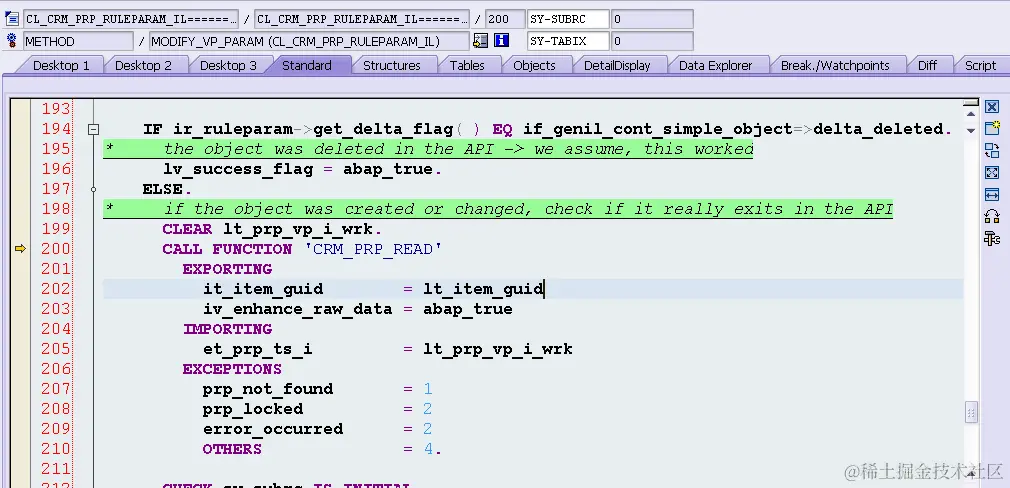Click the splitter handle above the editor scrollbar
Screen dimensions: 1010x488
[x=971, y=102]
